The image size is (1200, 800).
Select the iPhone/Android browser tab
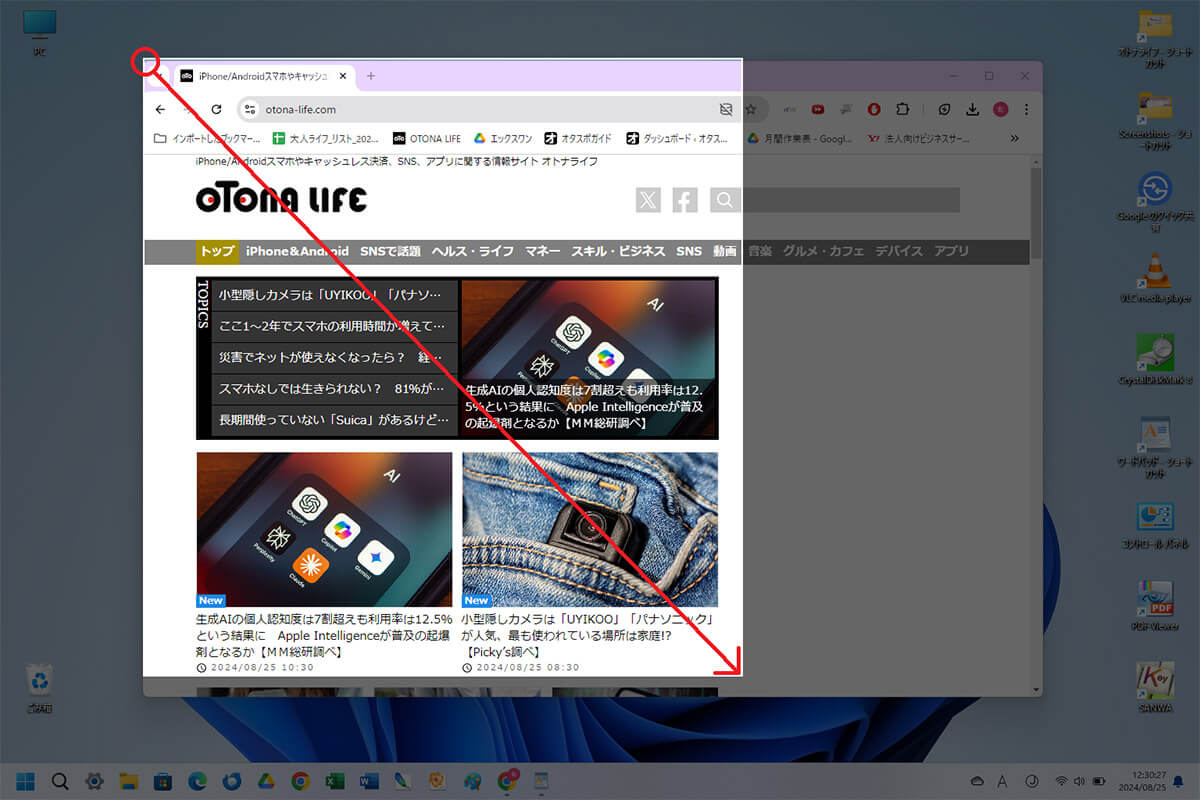(265, 76)
